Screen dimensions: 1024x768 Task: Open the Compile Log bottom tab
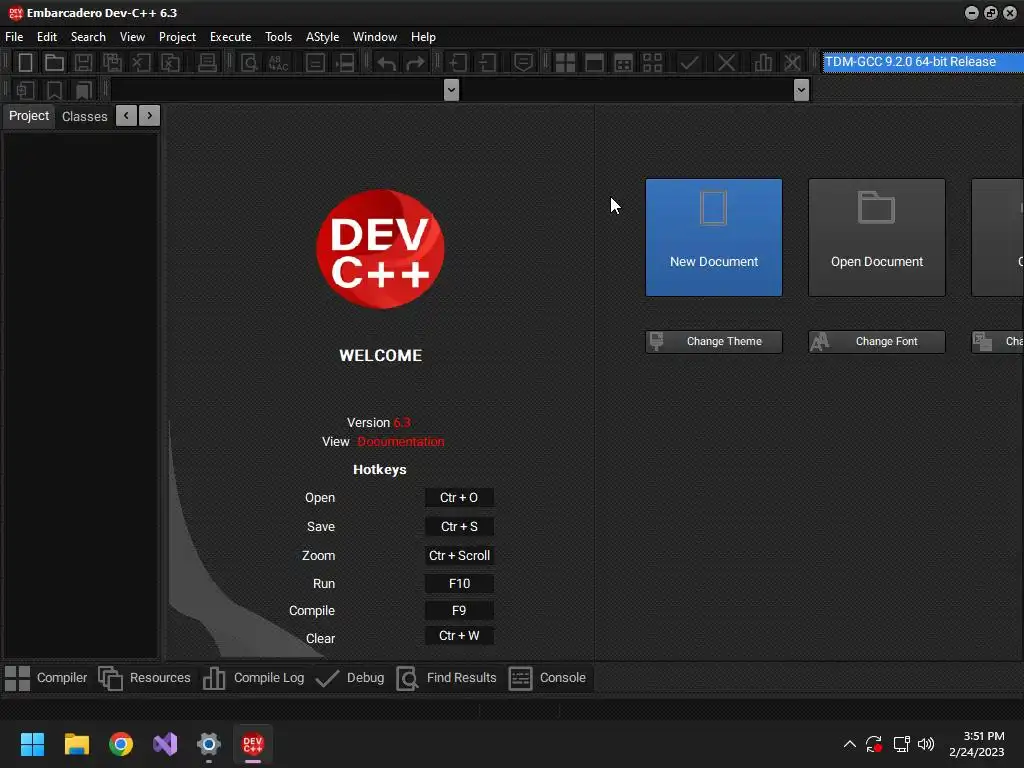[253, 678]
